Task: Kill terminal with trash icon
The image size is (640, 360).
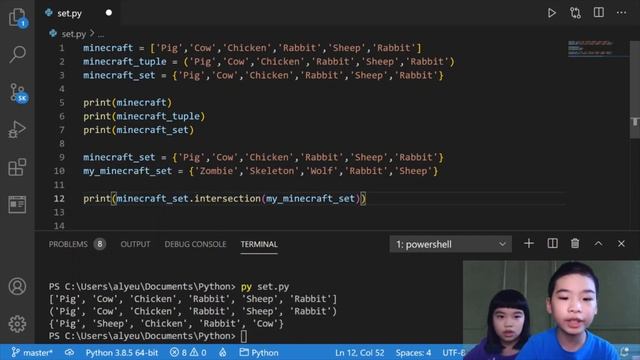Action: coord(575,244)
